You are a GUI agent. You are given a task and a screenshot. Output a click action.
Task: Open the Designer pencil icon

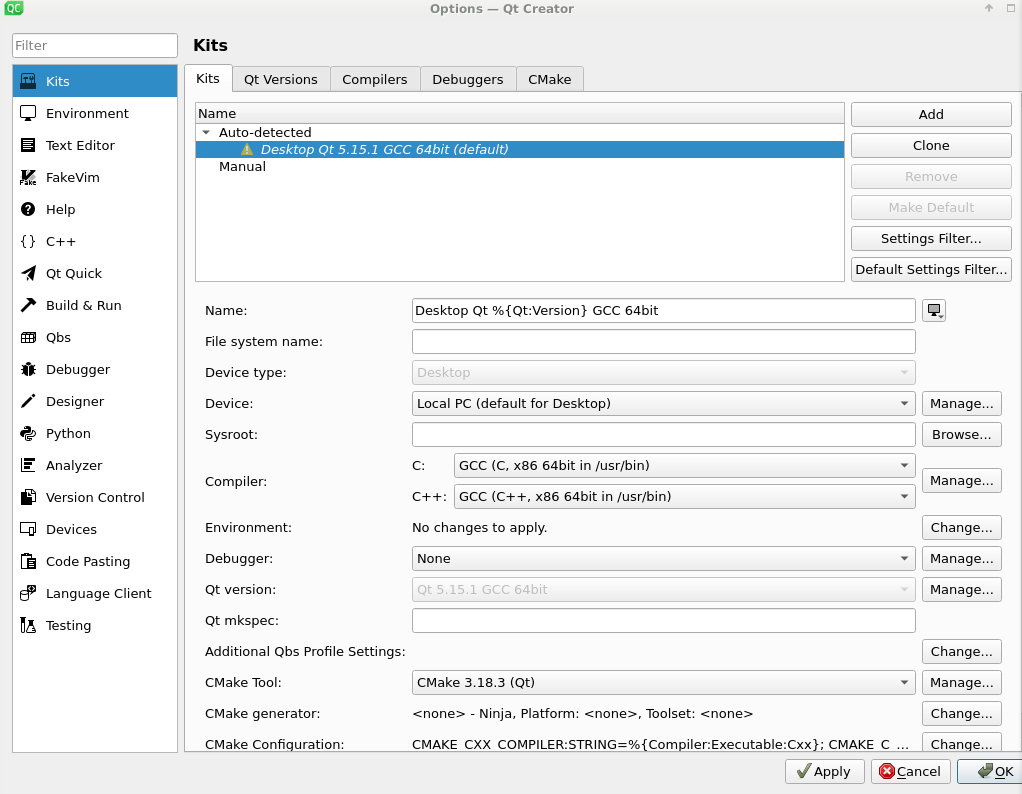click(x=28, y=401)
